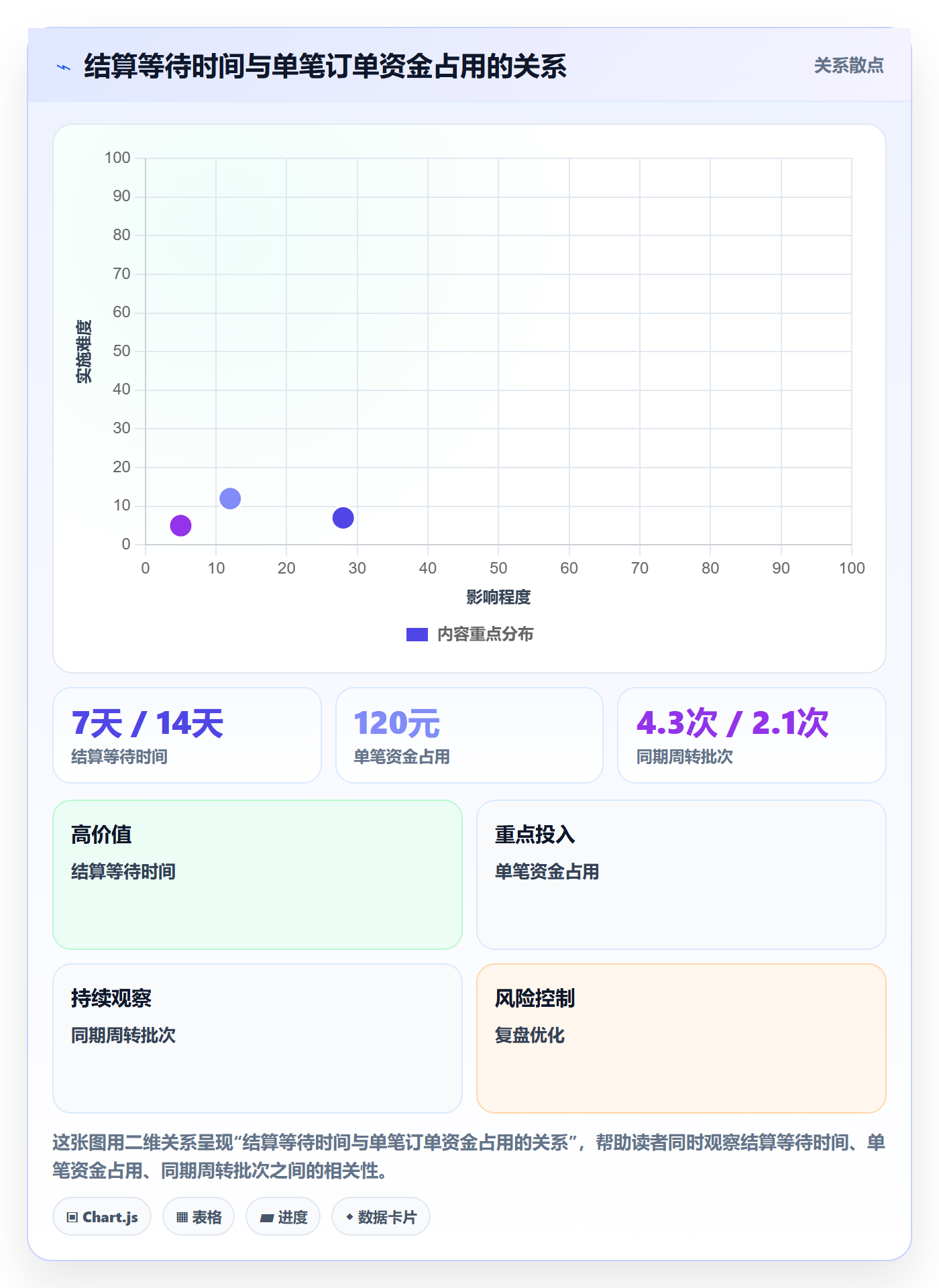Click the 结算等待时间 label under 7天 / 14天
Screen dimensions: 939x1288
(x=119, y=757)
